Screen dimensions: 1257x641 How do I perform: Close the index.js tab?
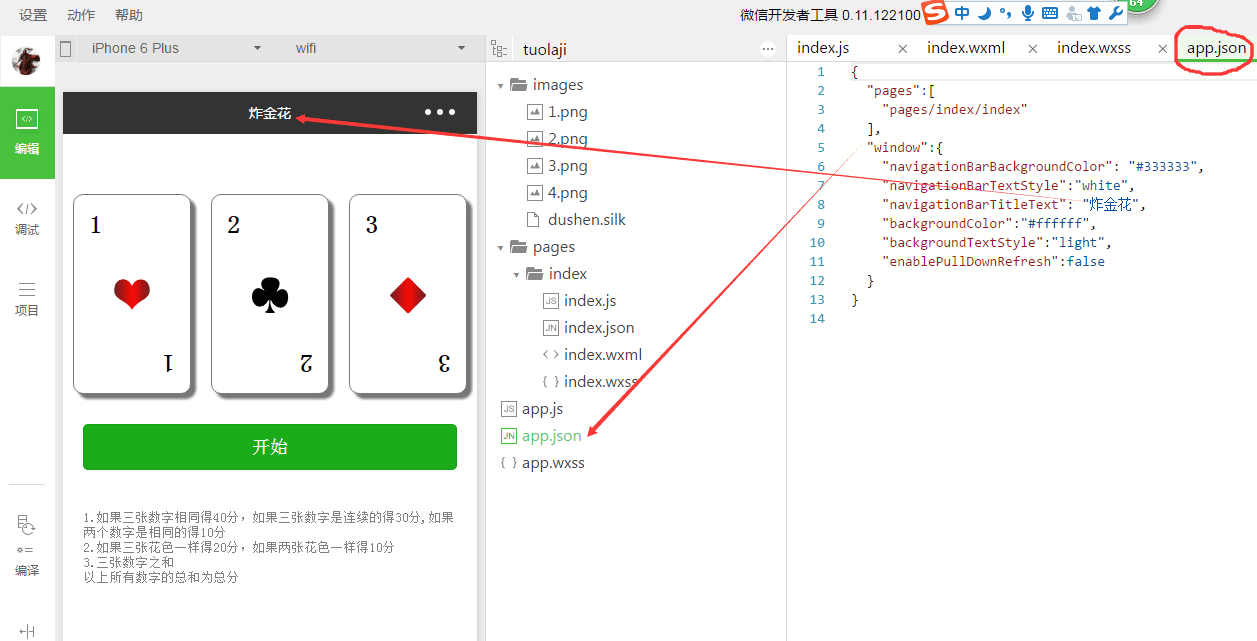(x=903, y=49)
